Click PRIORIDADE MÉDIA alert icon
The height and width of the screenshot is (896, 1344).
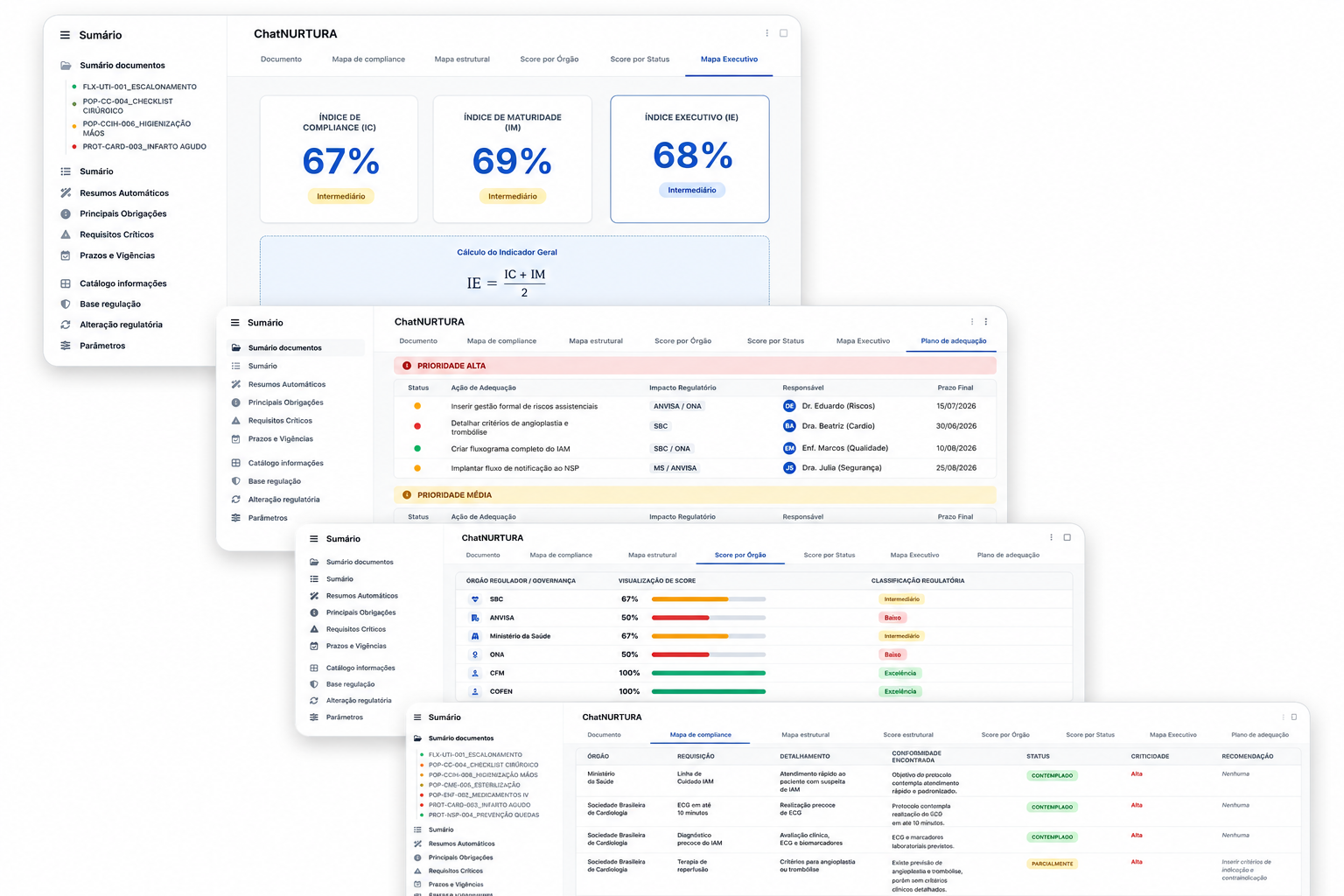tap(407, 495)
